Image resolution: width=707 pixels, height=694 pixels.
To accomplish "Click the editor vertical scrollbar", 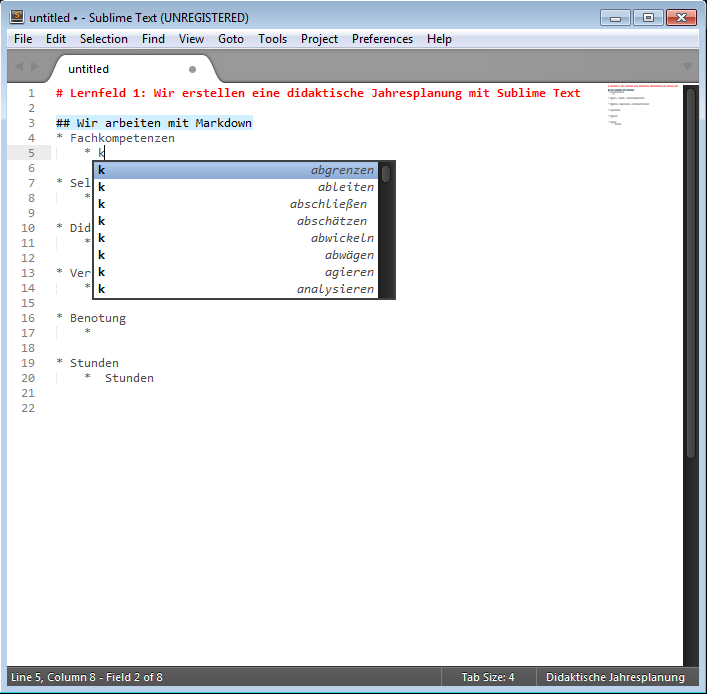I will (x=691, y=273).
